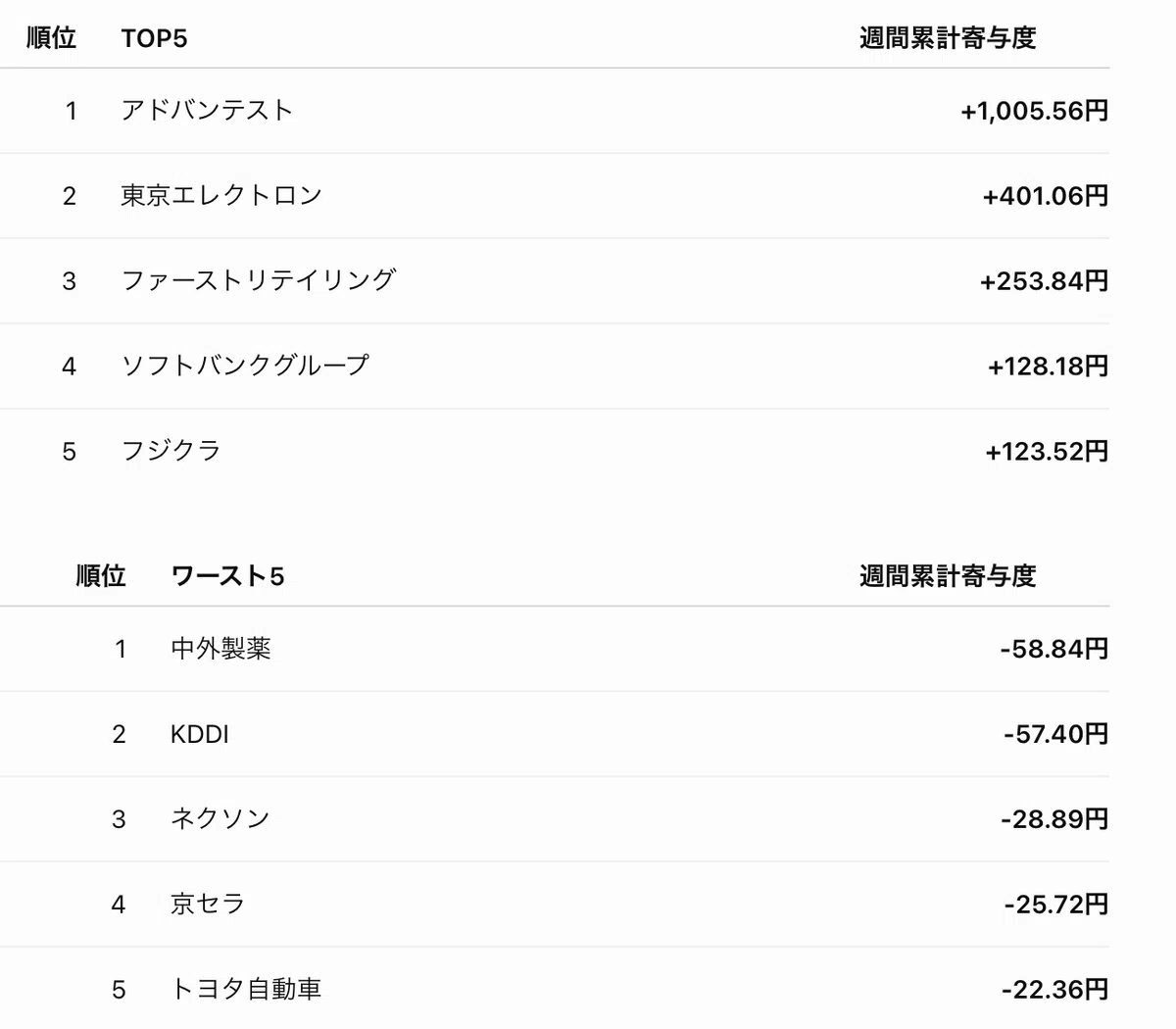The width and height of the screenshot is (1176, 1029).
Task: Open the 中外製薬 stock entry
Action: click(220, 649)
